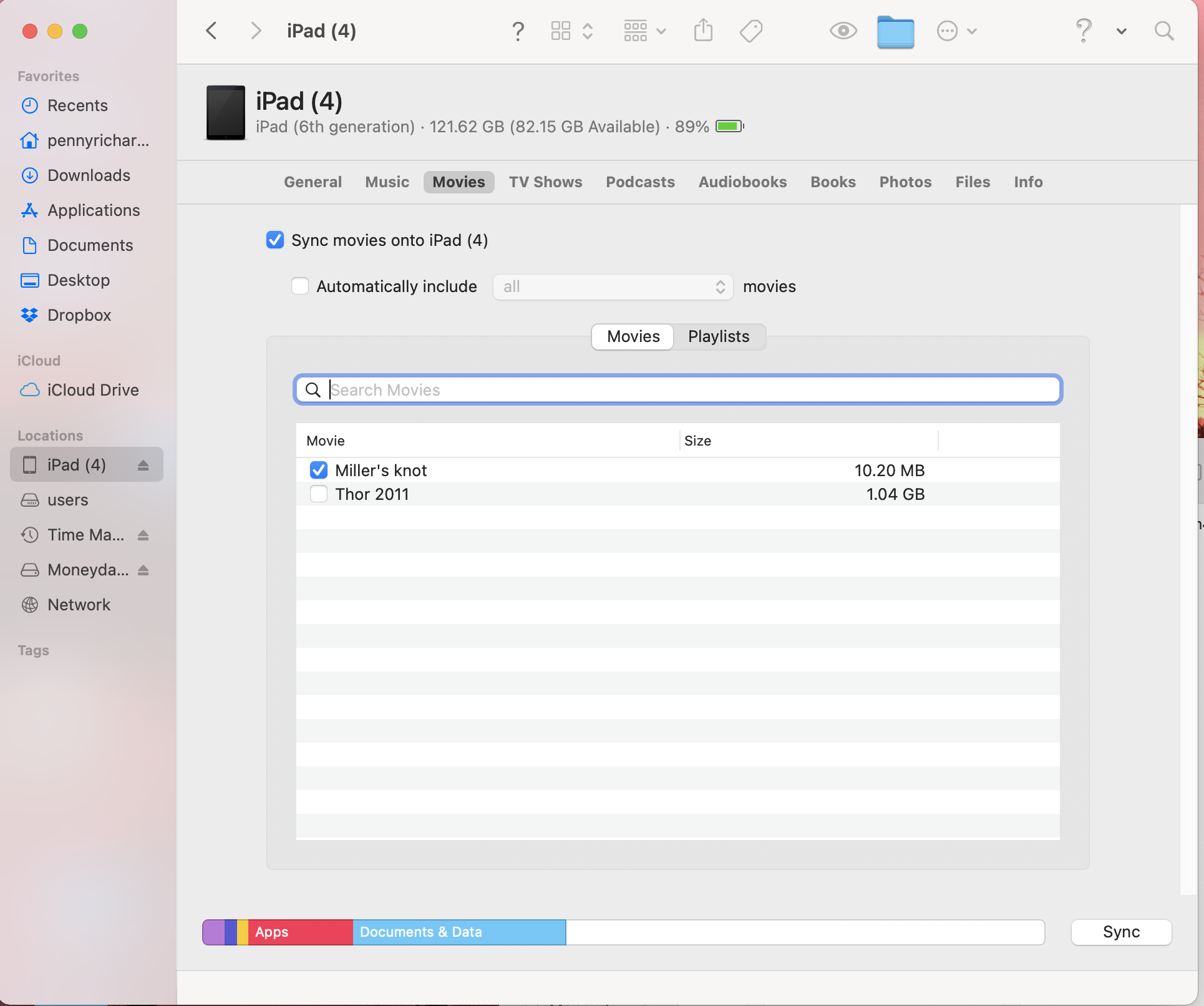This screenshot has height=1006, width=1204.
Task: Expand the group-by toolbar dropdown
Action: pos(645,31)
